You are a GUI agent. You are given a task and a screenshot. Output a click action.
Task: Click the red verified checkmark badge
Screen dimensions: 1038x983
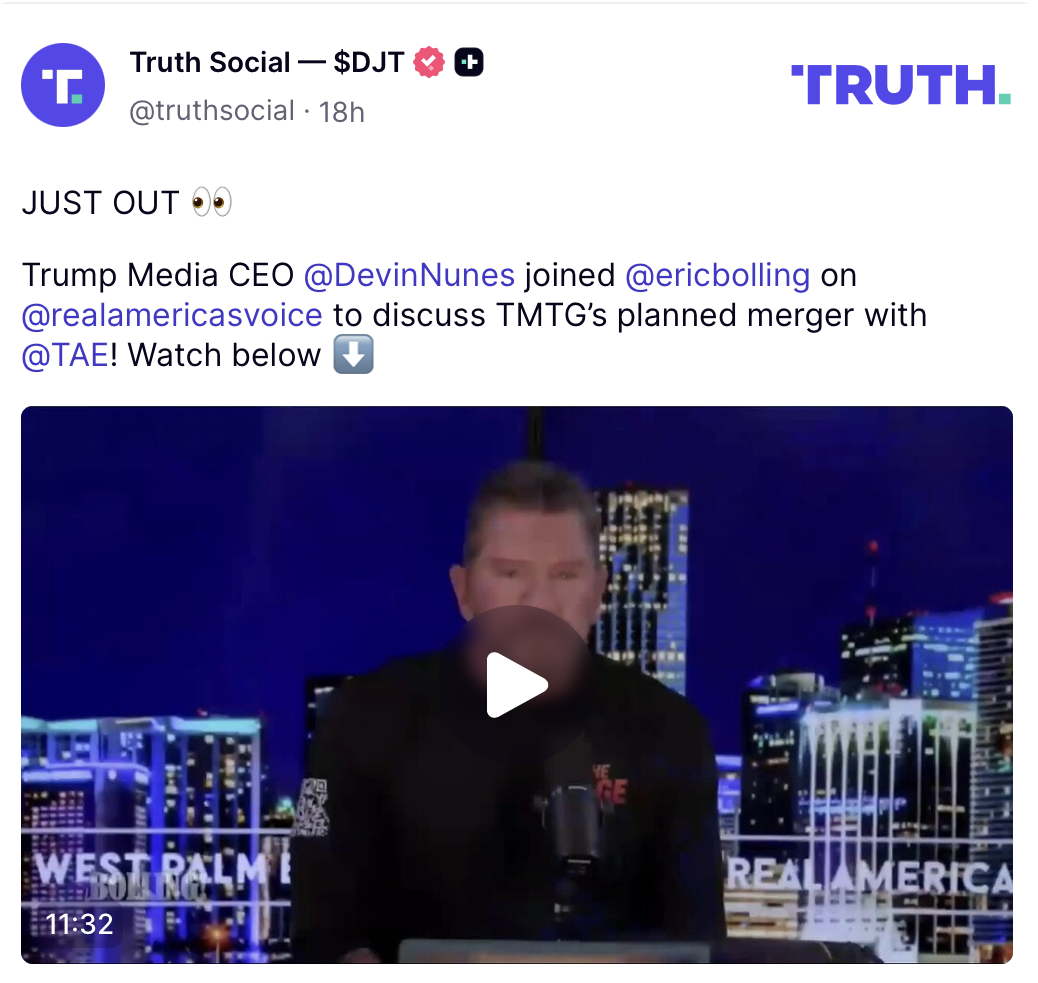coord(429,62)
